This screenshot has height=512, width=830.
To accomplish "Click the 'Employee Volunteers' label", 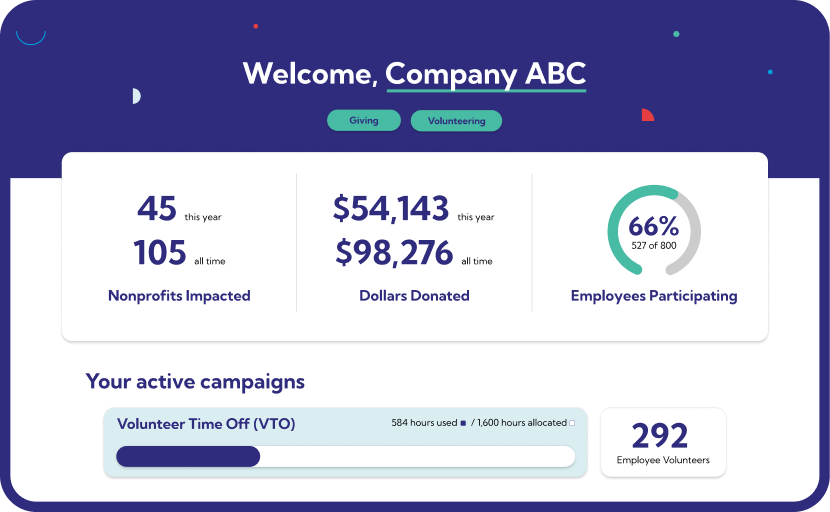I will pyautogui.click(x=663, y=460).
